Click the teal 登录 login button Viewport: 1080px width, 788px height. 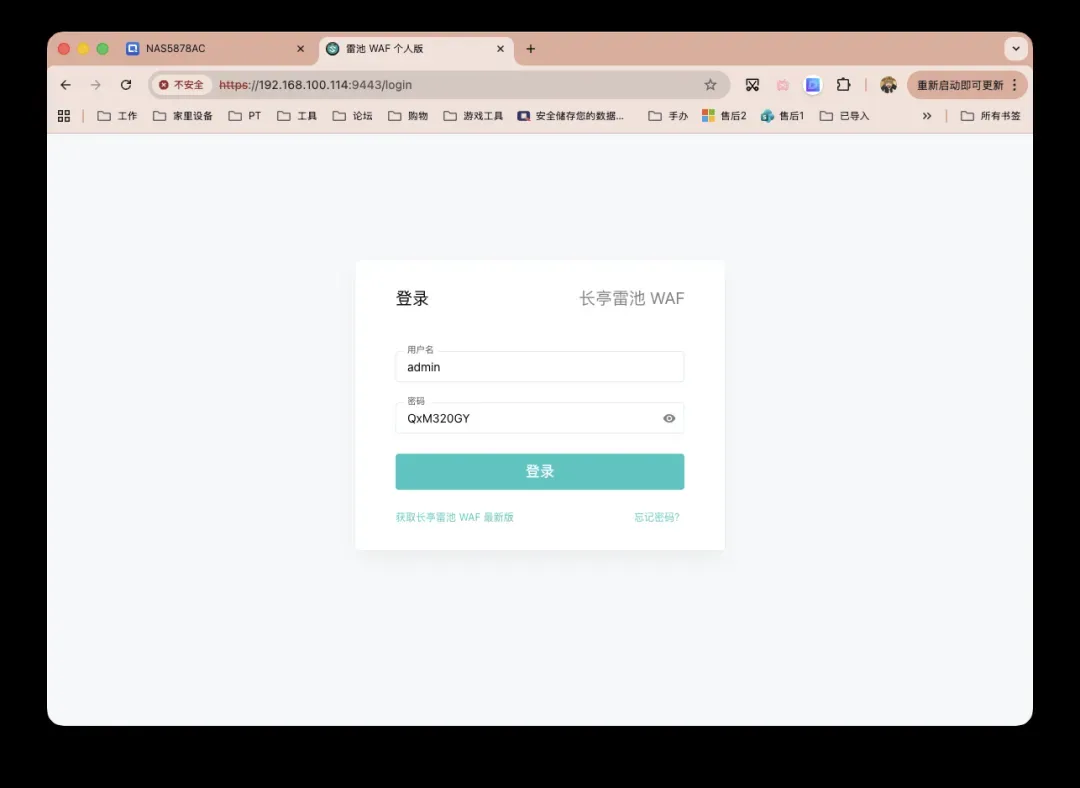tap(539, 472)
